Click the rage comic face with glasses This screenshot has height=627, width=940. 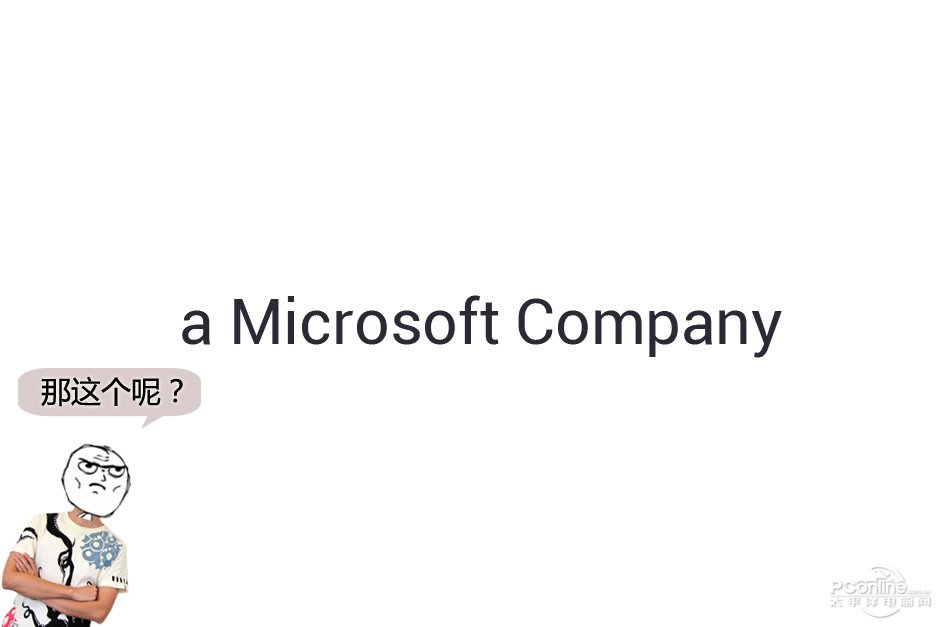95,480
